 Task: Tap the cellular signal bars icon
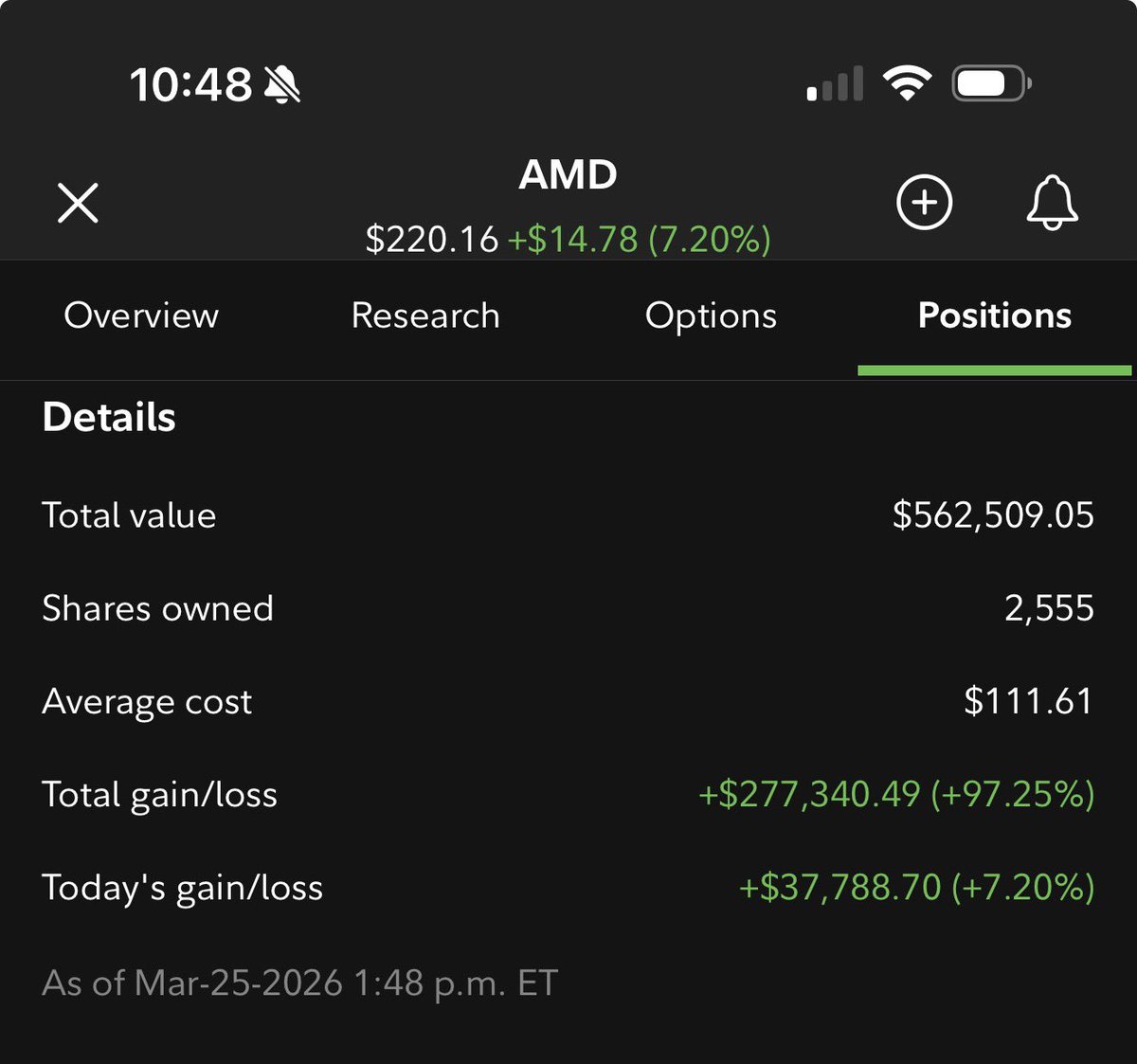click(835, 83)
